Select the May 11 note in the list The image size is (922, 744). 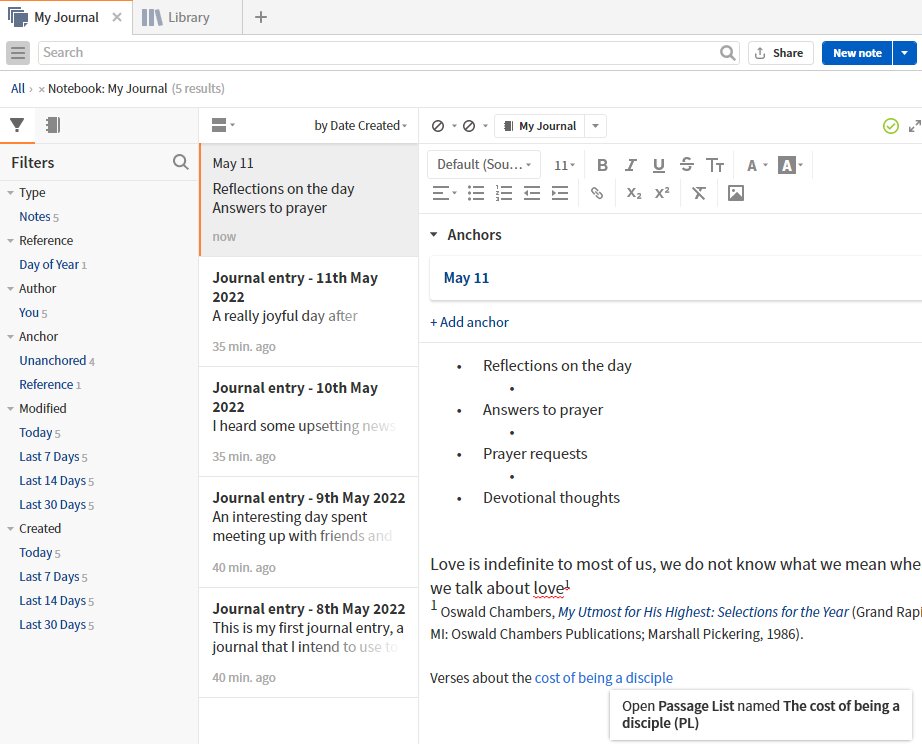pyautogui.click(x=309, y=200)
